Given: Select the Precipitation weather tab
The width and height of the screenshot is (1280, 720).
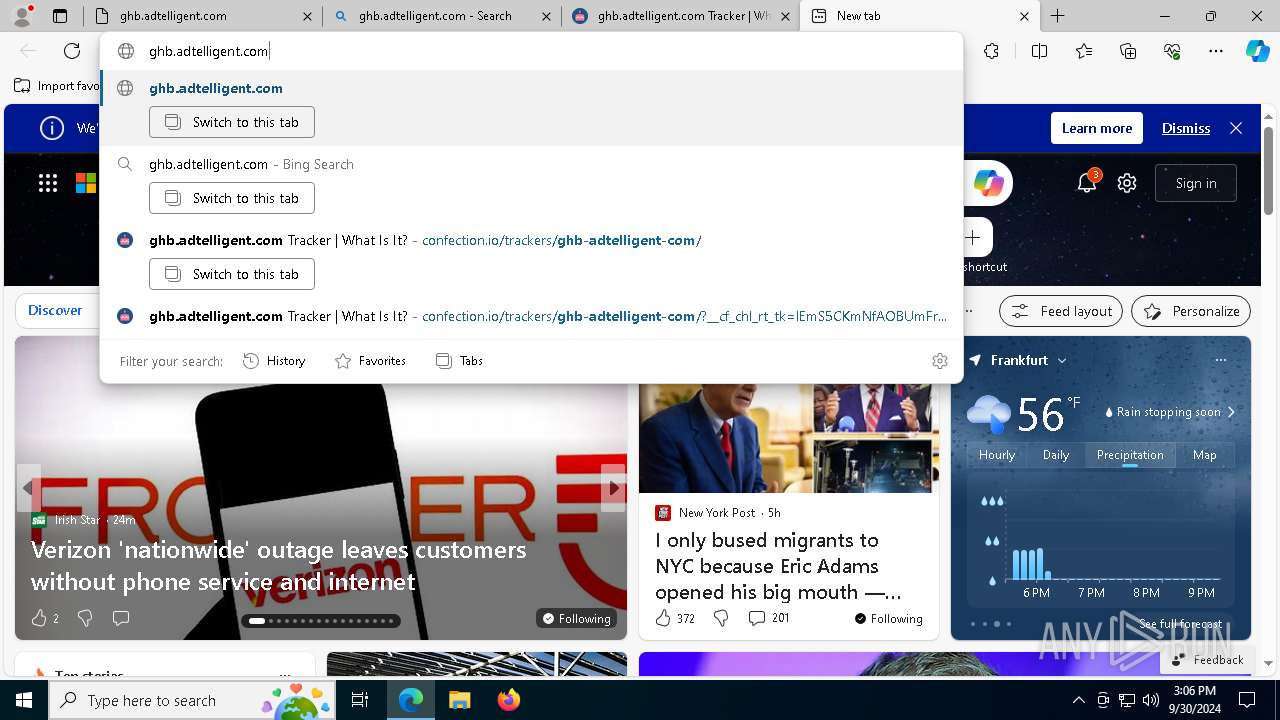Looking at the screenshot, I should (1130, 455).
